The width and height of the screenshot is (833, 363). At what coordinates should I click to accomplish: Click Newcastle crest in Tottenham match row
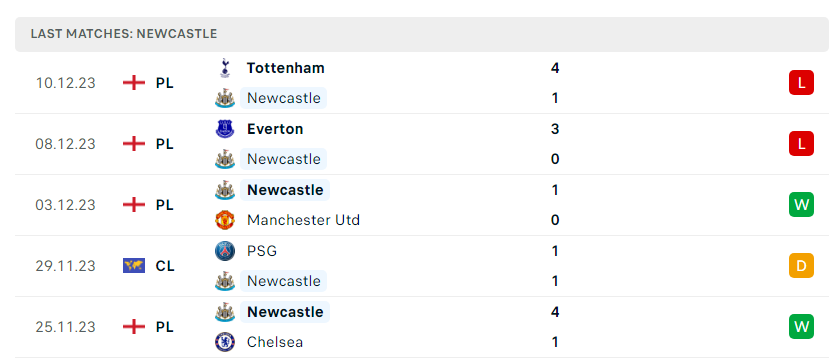tap(225, 98)
